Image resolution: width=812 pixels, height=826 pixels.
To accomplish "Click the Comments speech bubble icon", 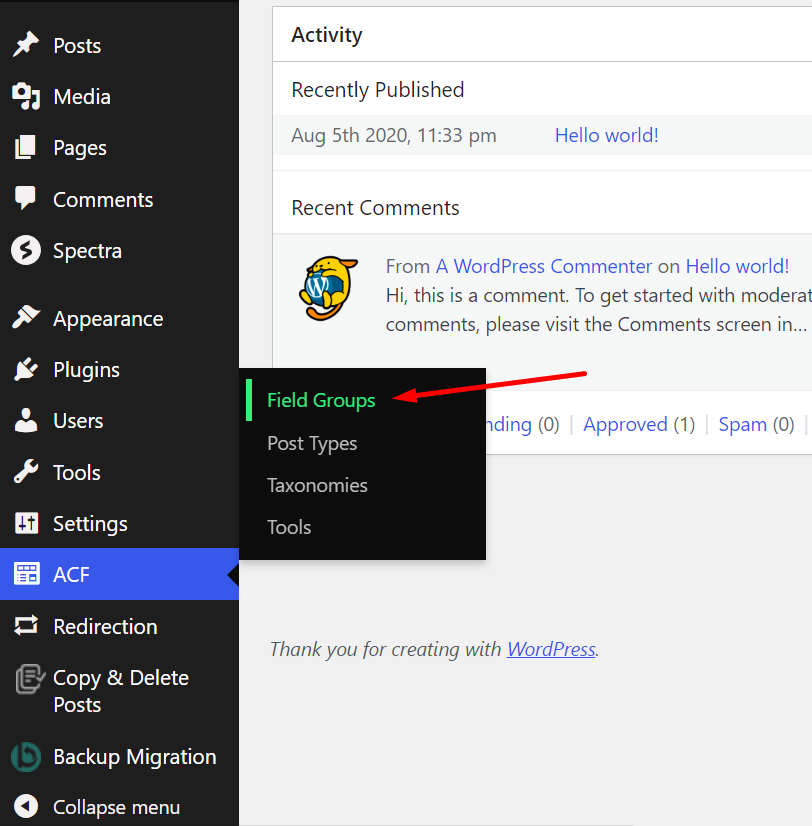I will click(x=25, y=199).
